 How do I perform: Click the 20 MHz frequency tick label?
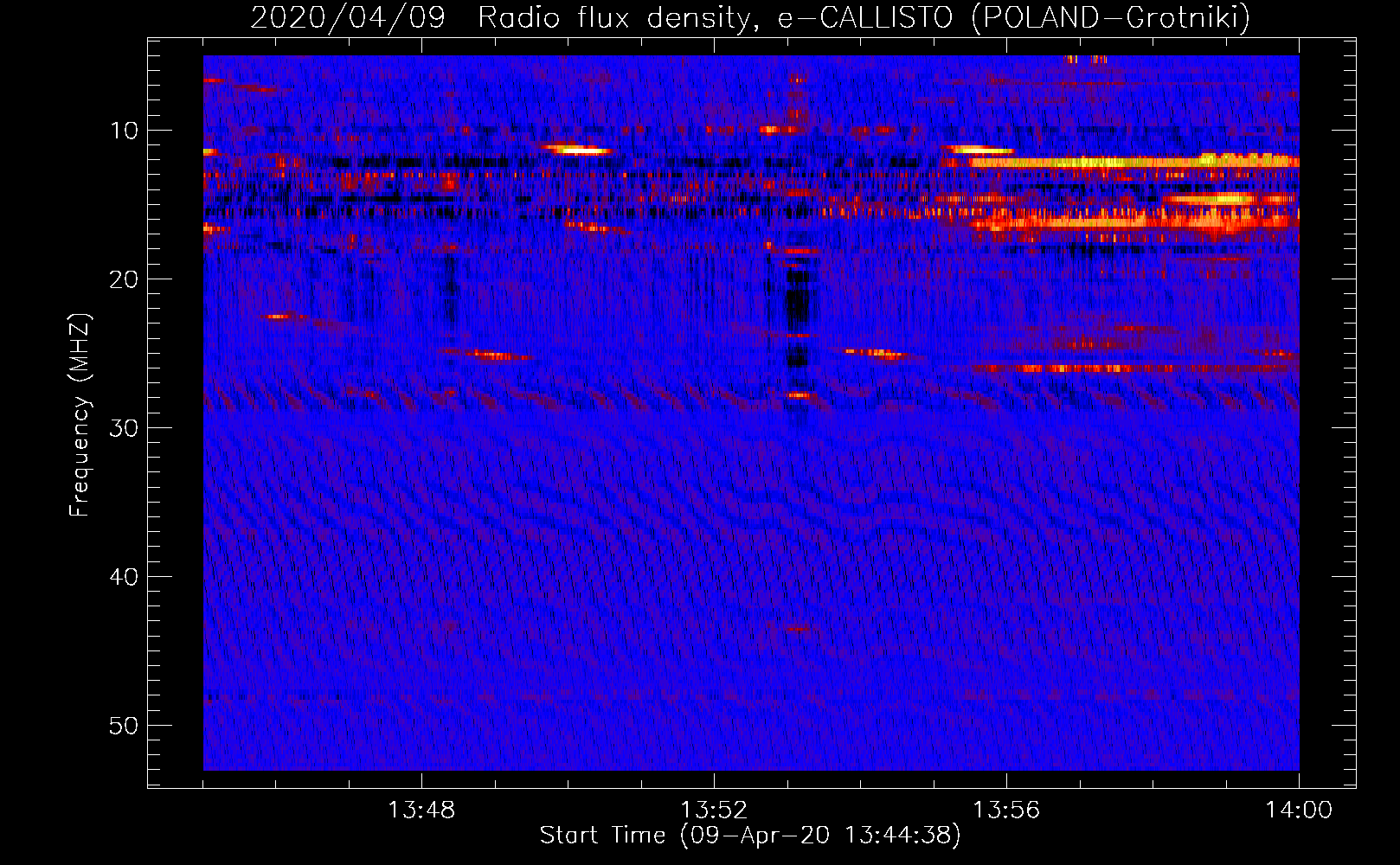(x=125, y=279)
